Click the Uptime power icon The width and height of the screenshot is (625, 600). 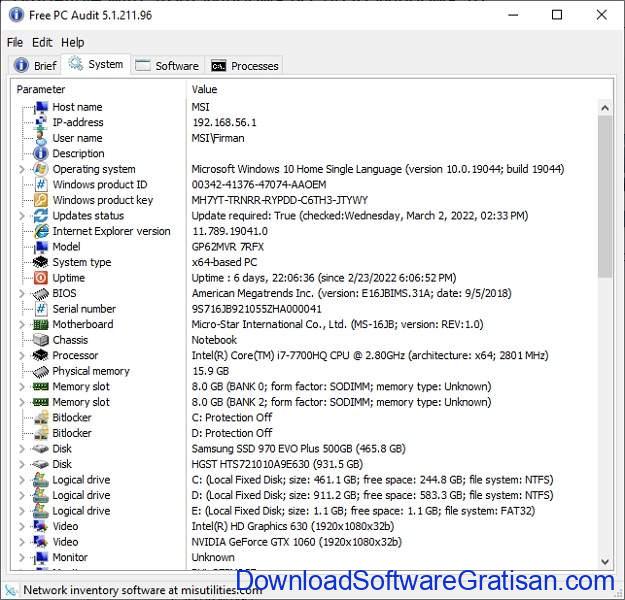(x=41, y=278)
